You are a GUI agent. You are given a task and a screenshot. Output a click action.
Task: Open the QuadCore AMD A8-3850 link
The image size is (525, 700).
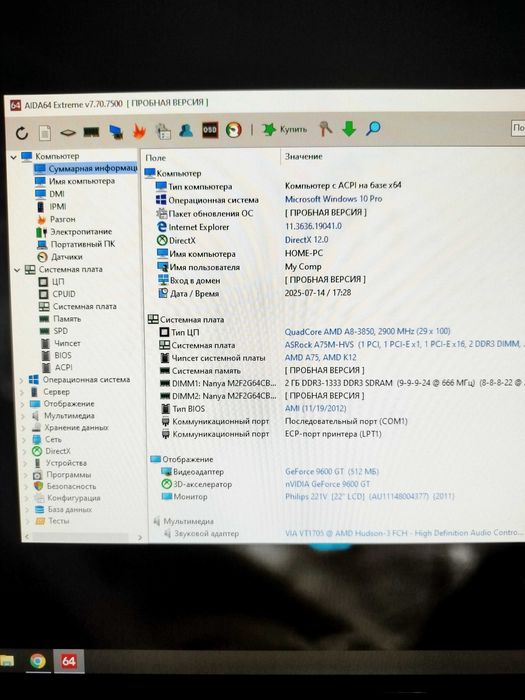[367, 331]
